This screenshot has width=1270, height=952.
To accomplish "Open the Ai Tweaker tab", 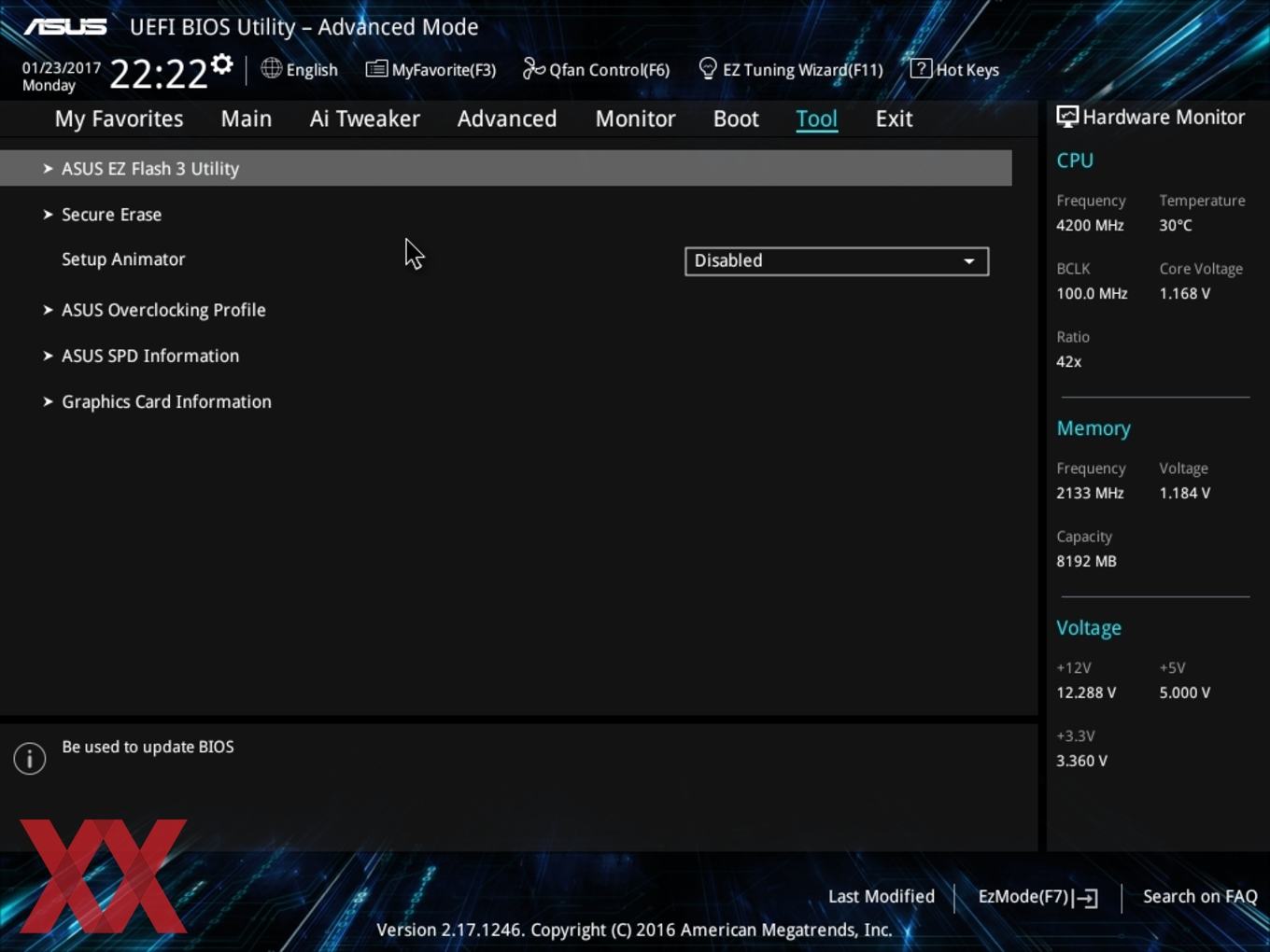I will 365,119.
